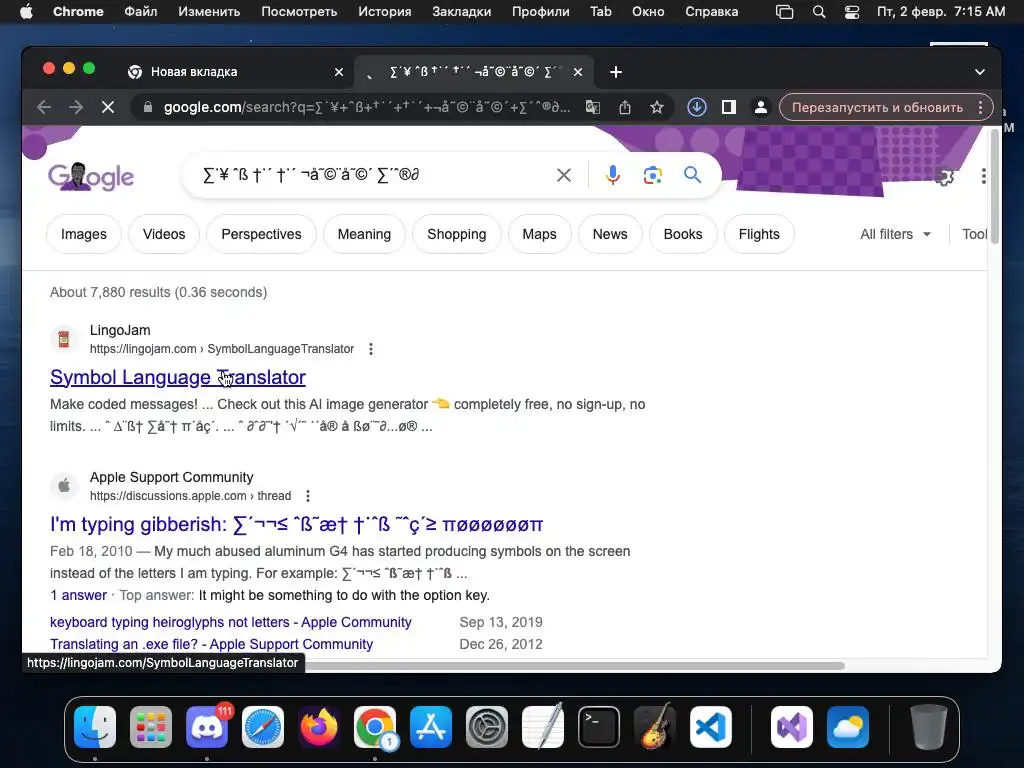Click the address bar URL
This screenshot has width=1024, height=768.
[366, 107]
